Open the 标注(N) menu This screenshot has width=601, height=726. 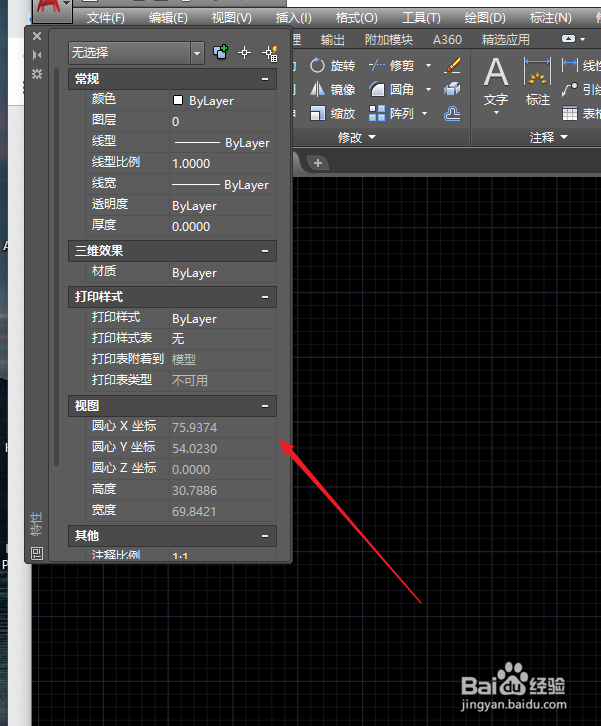[x=551, y=18]
